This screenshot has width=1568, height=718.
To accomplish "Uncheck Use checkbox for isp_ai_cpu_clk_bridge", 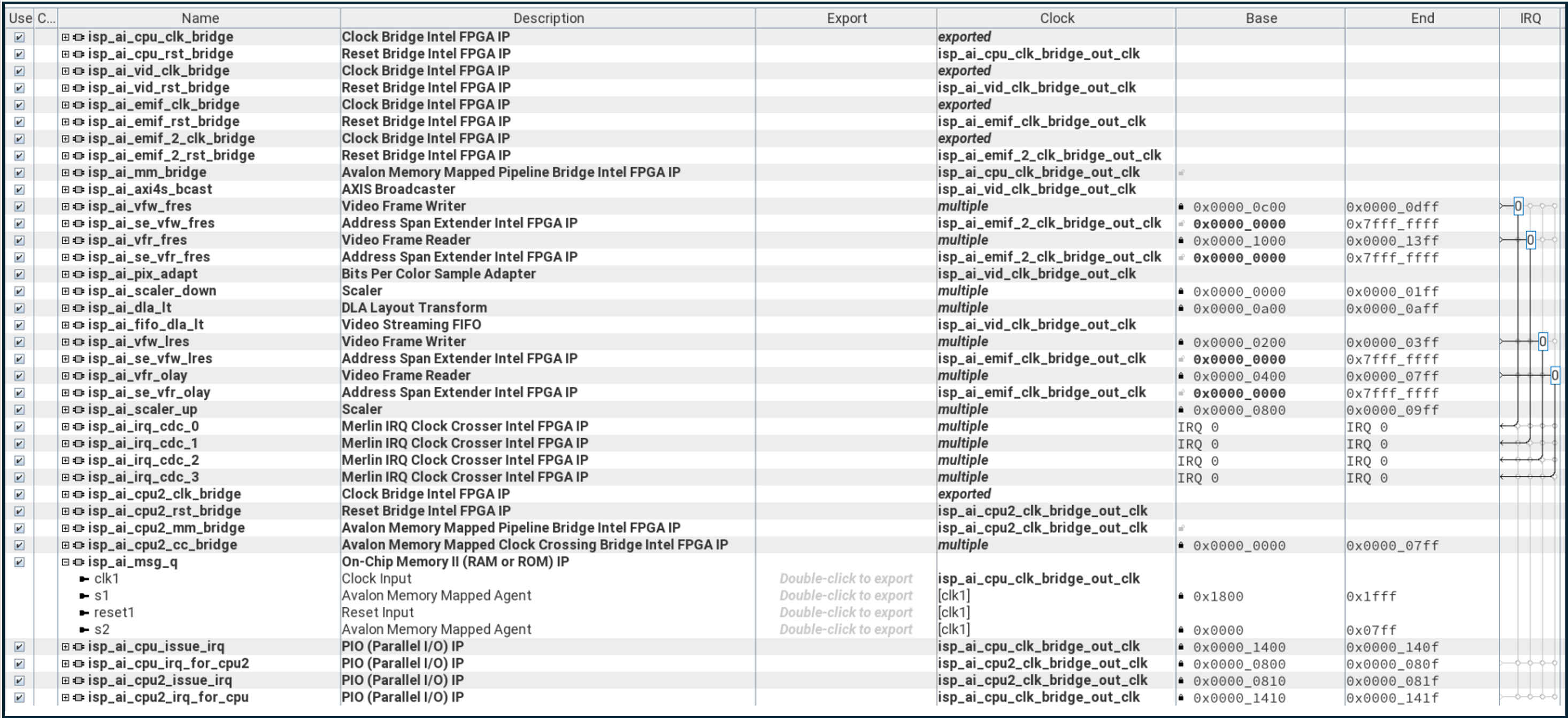I will (x=19, y=37).
